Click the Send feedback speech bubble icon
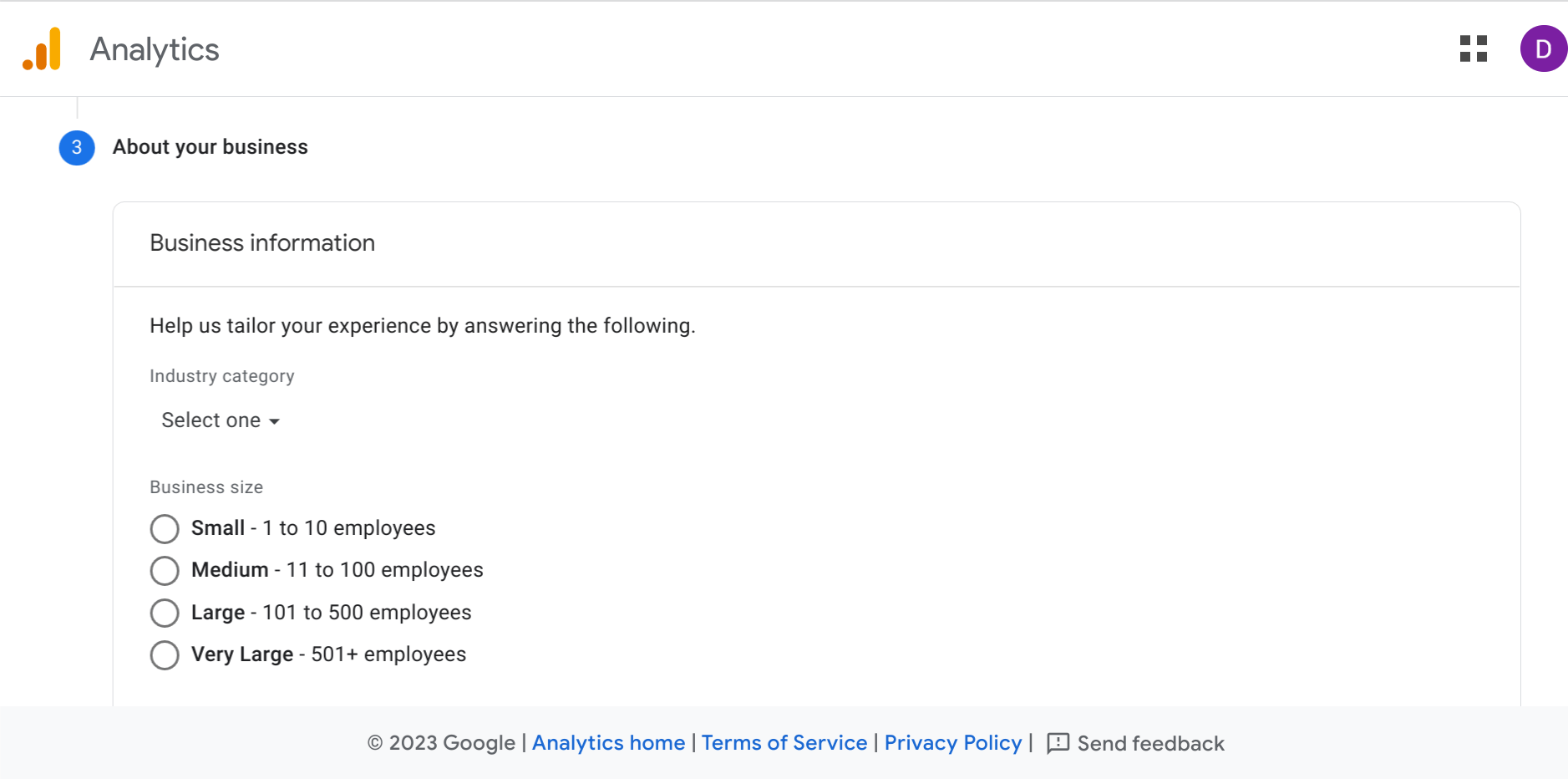The width and height of the screenshot is (1568, 779). pyautogui.click(x=1056, y=743)
